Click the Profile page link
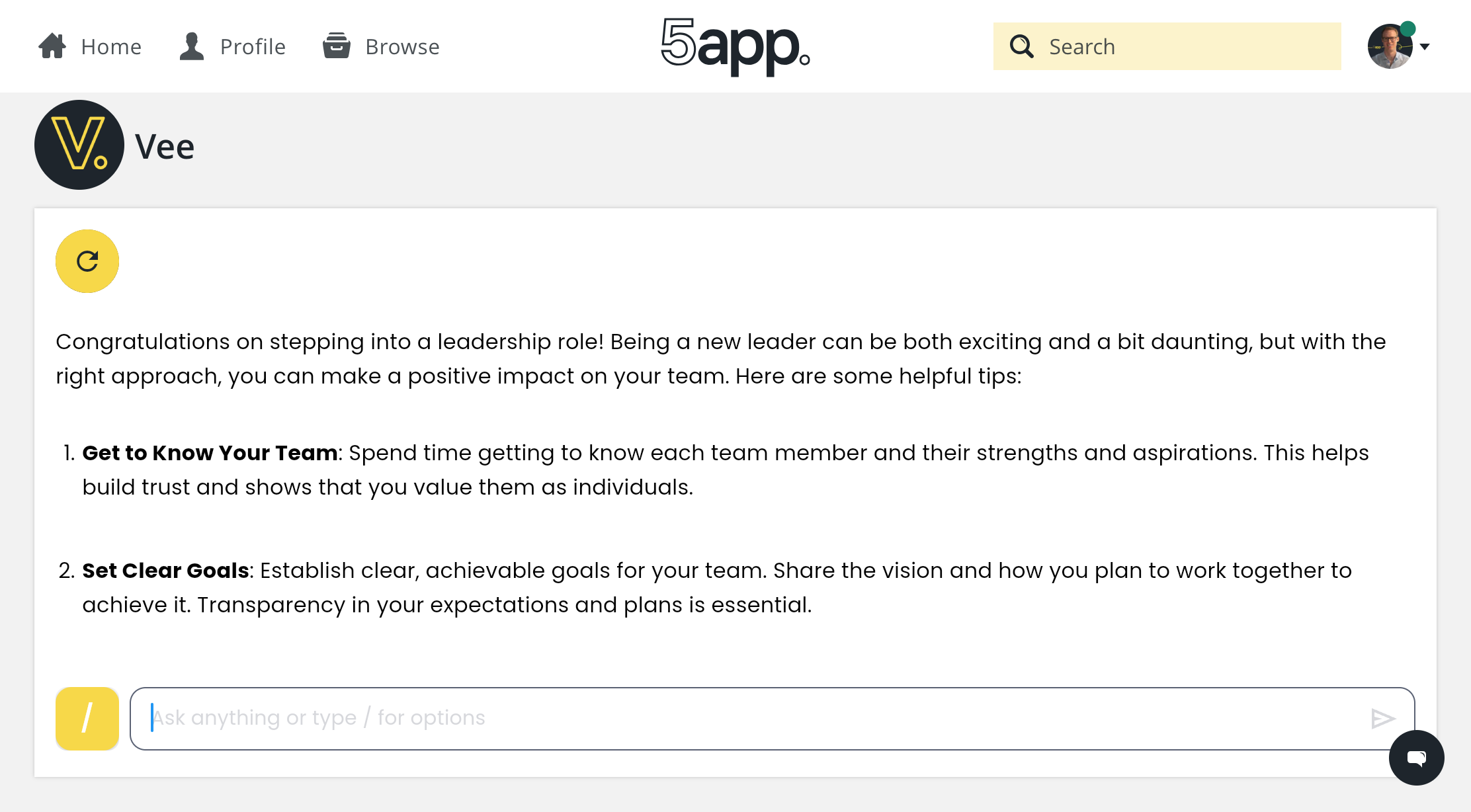Screen dimensions: 1471x812 (231, 45)
